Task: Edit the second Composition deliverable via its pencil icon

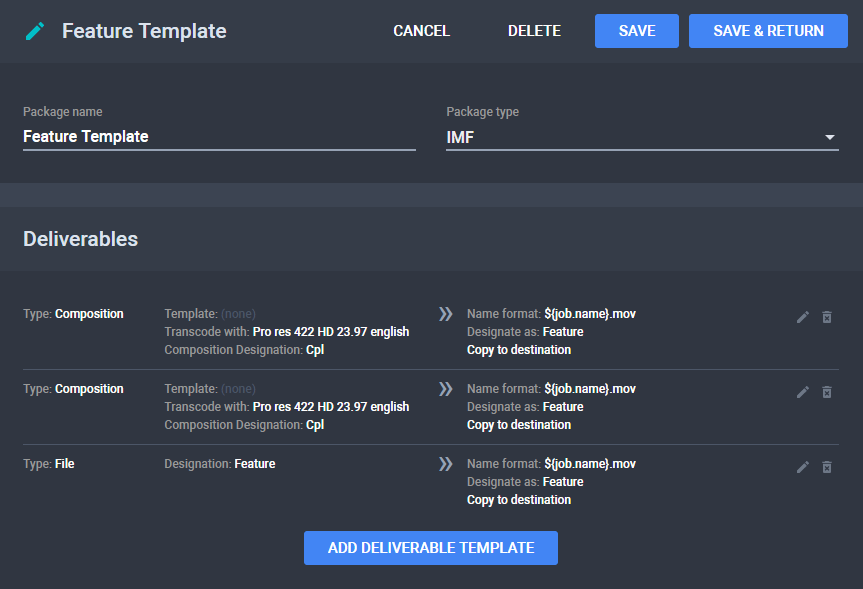Action: click(802, 392)
